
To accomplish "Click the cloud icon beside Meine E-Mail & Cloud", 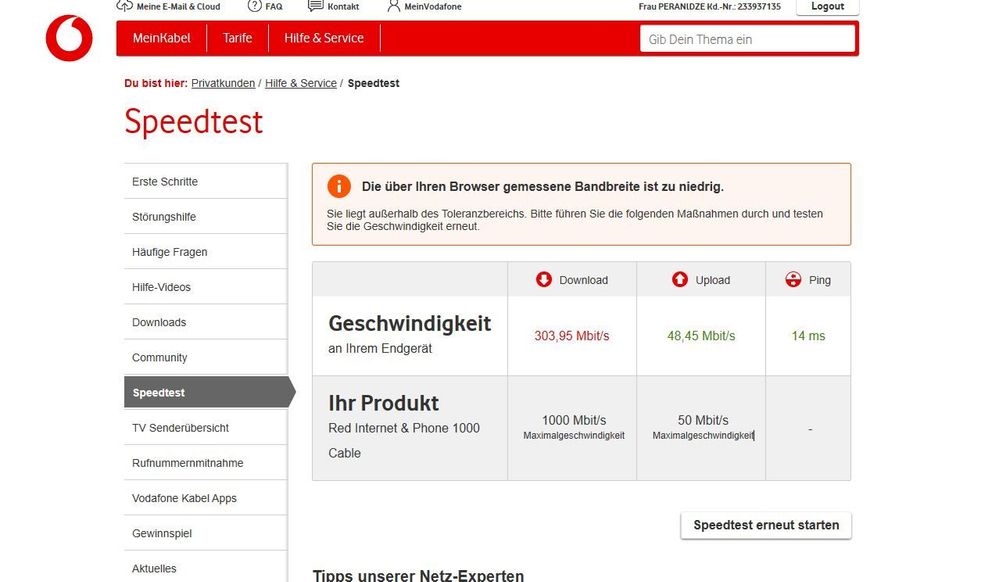I will click(x=124, y=6).
